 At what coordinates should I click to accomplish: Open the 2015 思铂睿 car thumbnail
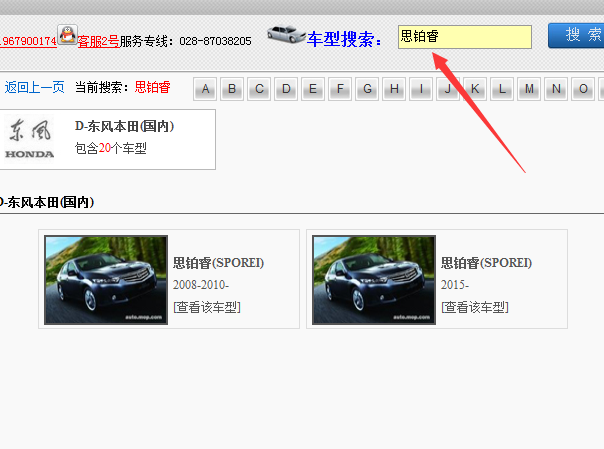pos(374,280)
